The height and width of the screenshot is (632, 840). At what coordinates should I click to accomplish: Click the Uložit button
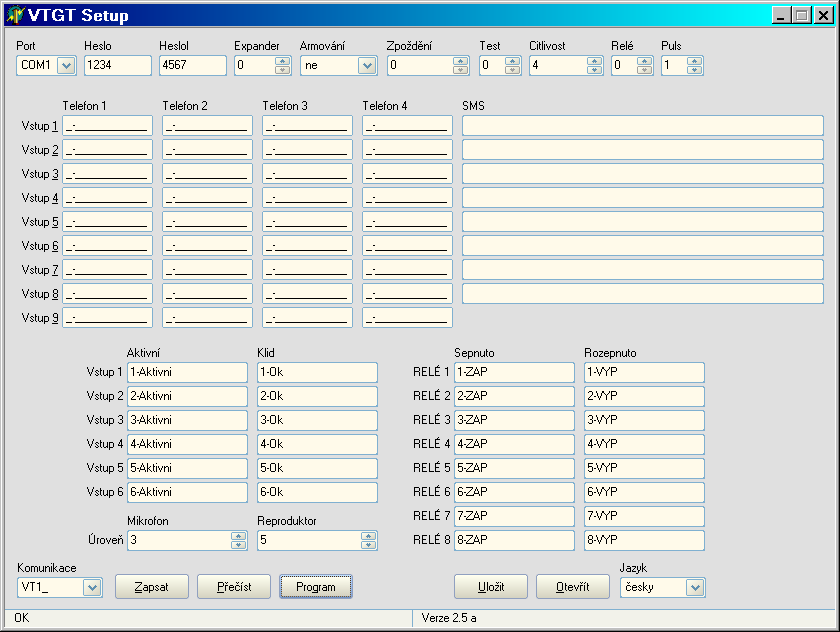coord(491,587)
